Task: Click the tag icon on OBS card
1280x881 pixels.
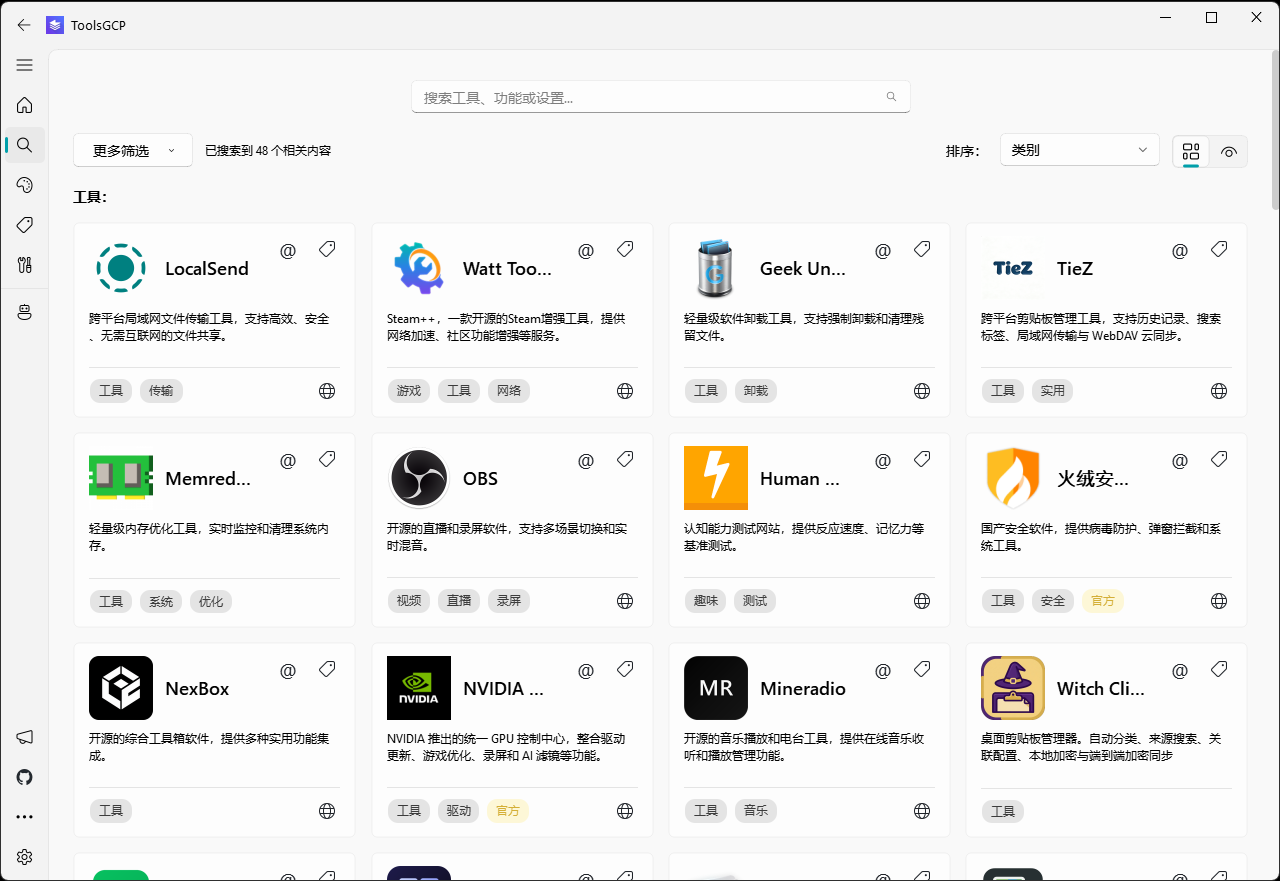Action: [625, 459]
